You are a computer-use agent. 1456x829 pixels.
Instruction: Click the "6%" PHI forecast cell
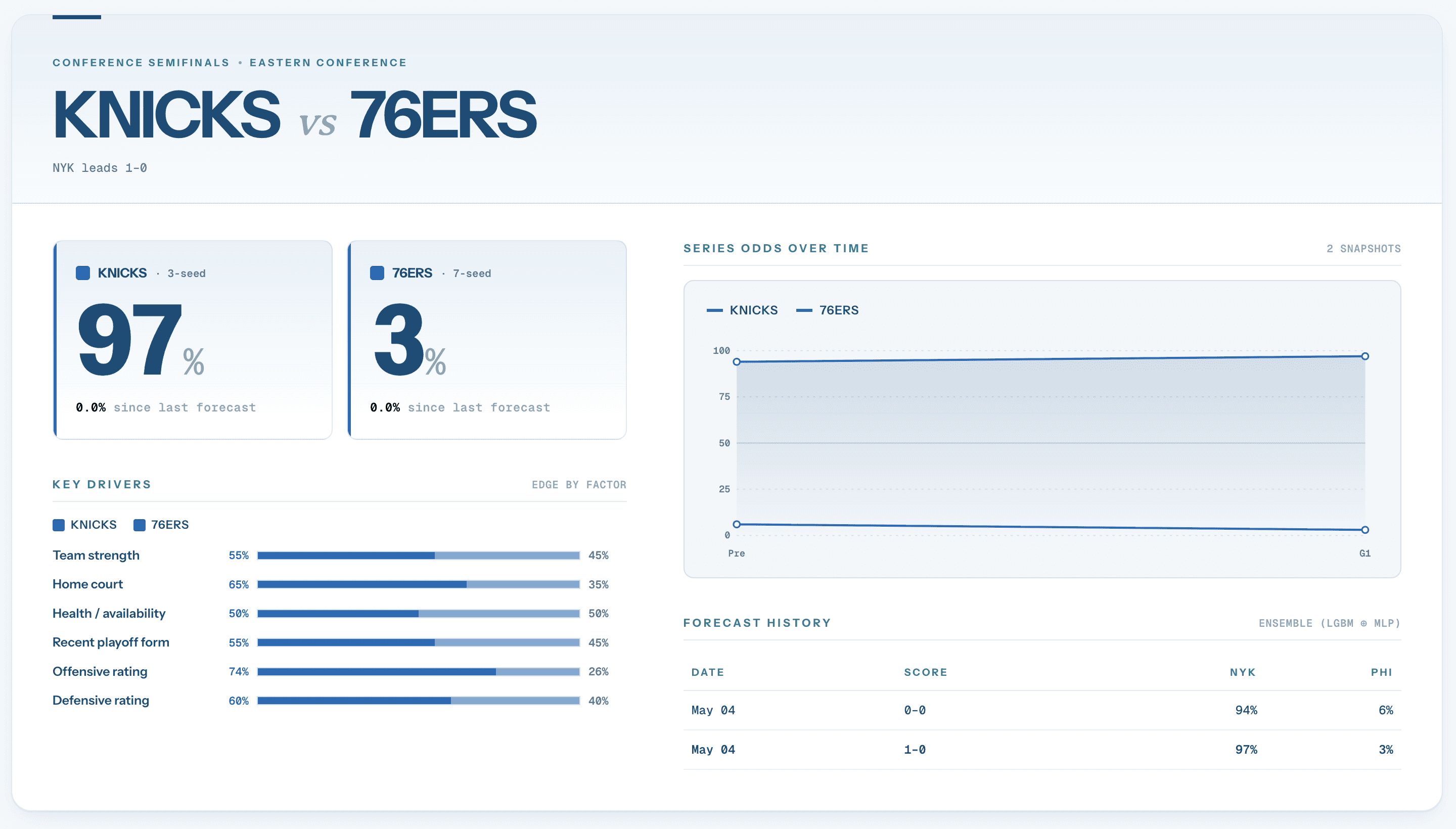(x=1386, y=711)
